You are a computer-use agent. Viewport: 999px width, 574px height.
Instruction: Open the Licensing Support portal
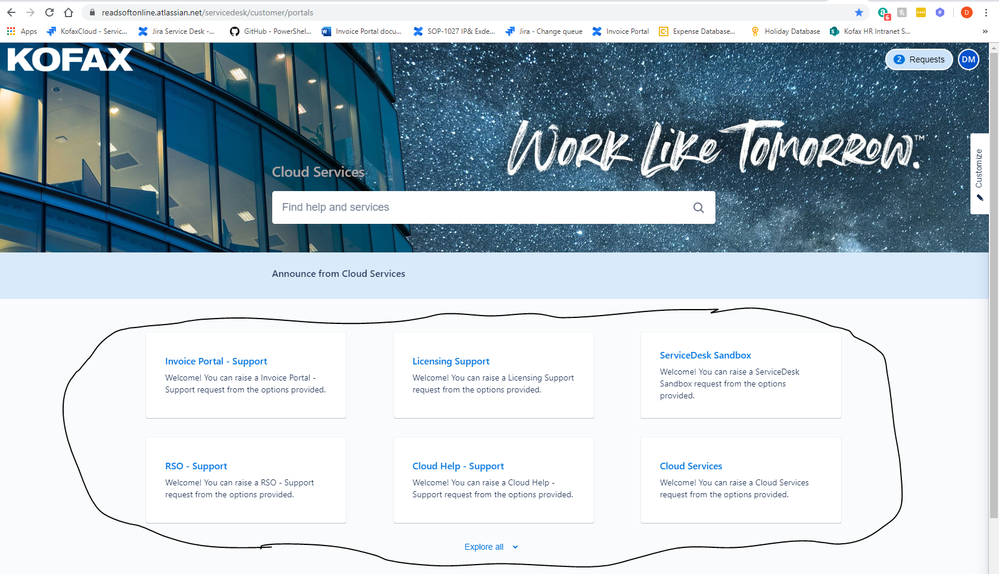click(x=494, y=375)
